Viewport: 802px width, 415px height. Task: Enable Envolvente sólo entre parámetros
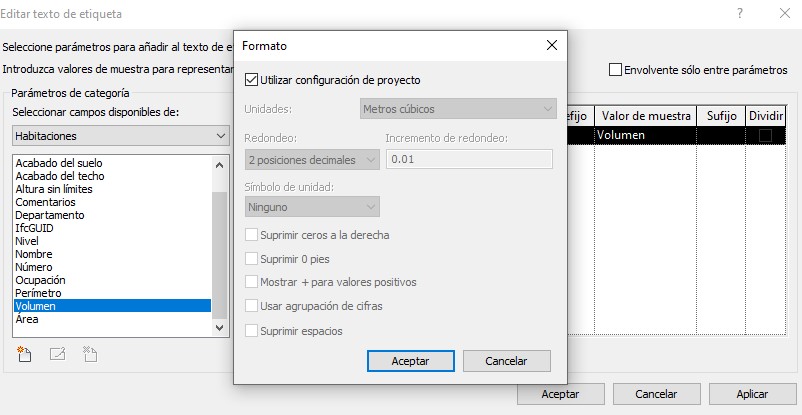point(615,70)
